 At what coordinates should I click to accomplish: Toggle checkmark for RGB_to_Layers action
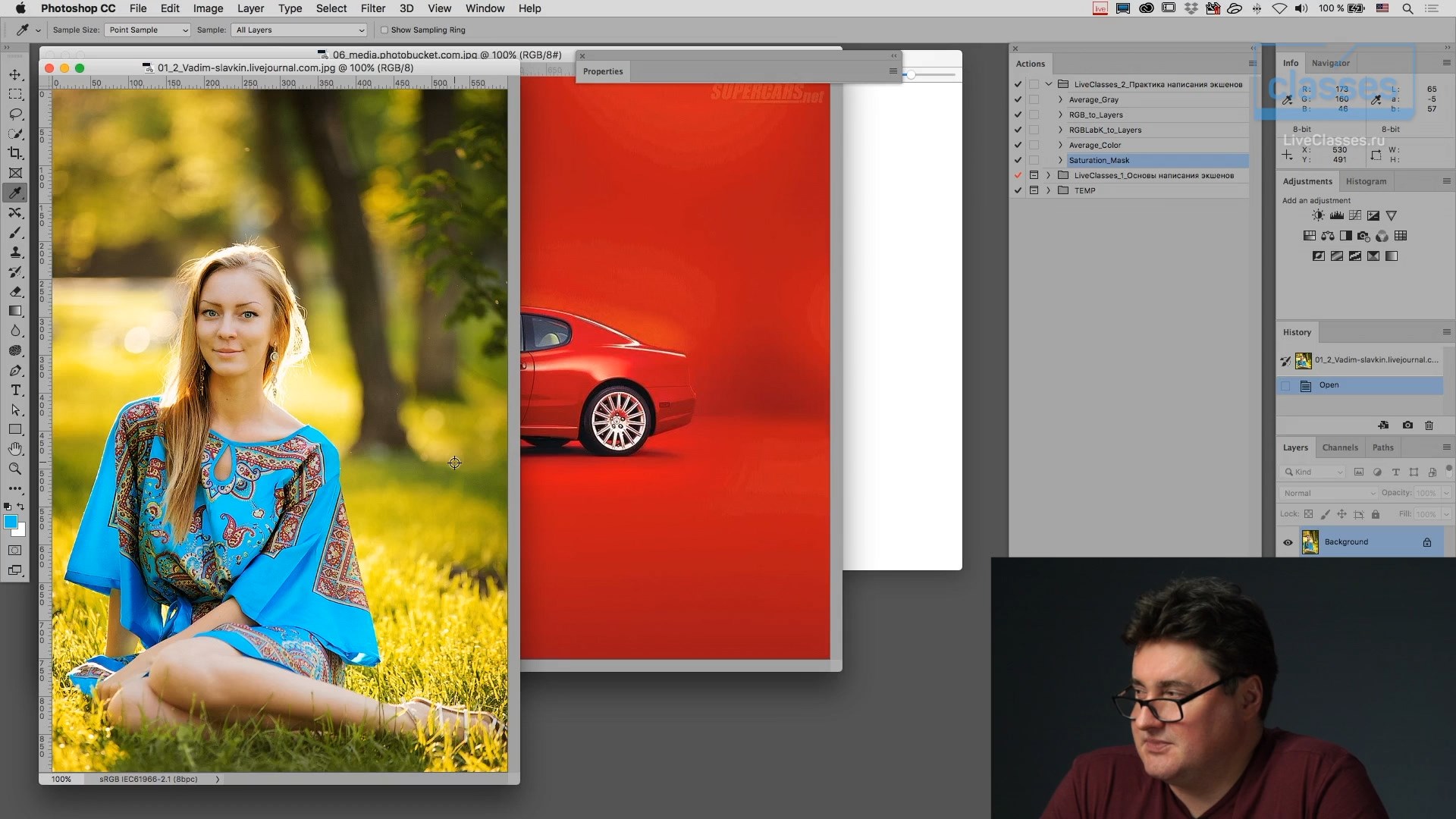pyautogui.click(x=1018, y=115)
